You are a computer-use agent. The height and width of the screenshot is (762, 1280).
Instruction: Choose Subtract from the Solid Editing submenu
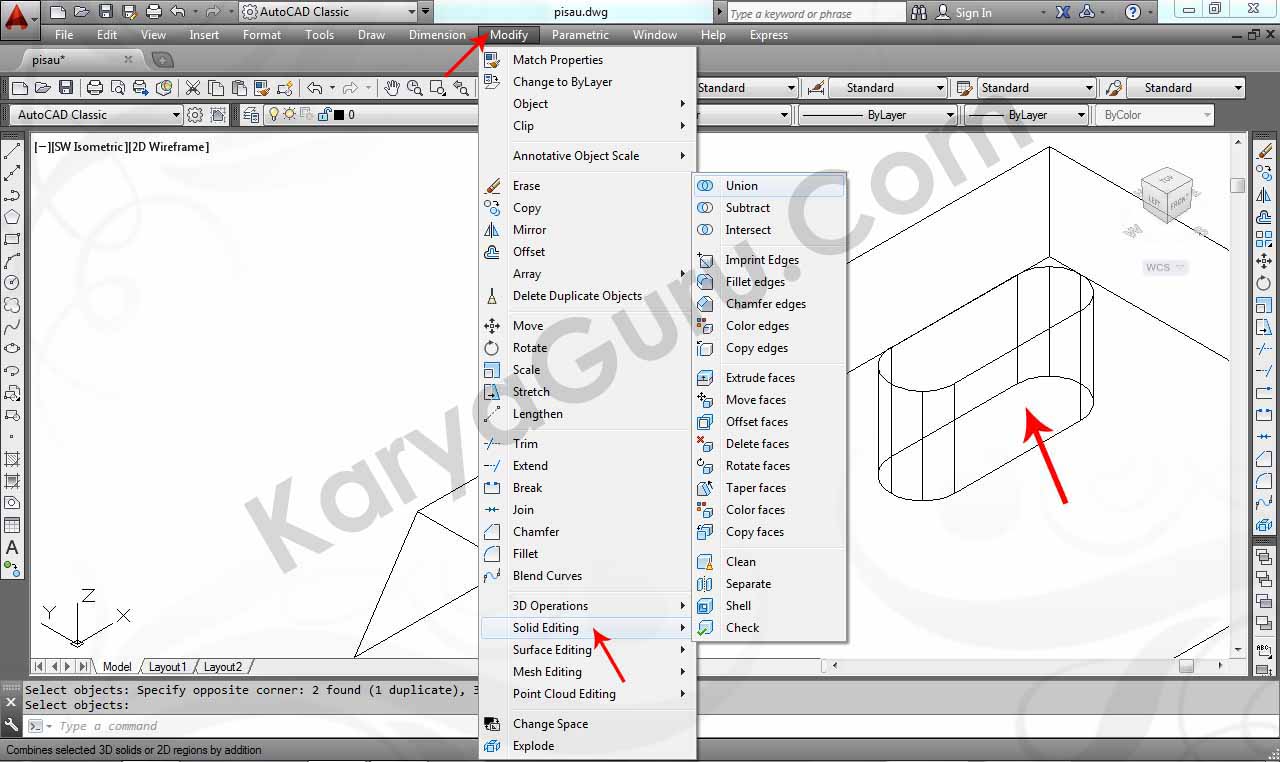pyautogui.click(x=747, y=208)
